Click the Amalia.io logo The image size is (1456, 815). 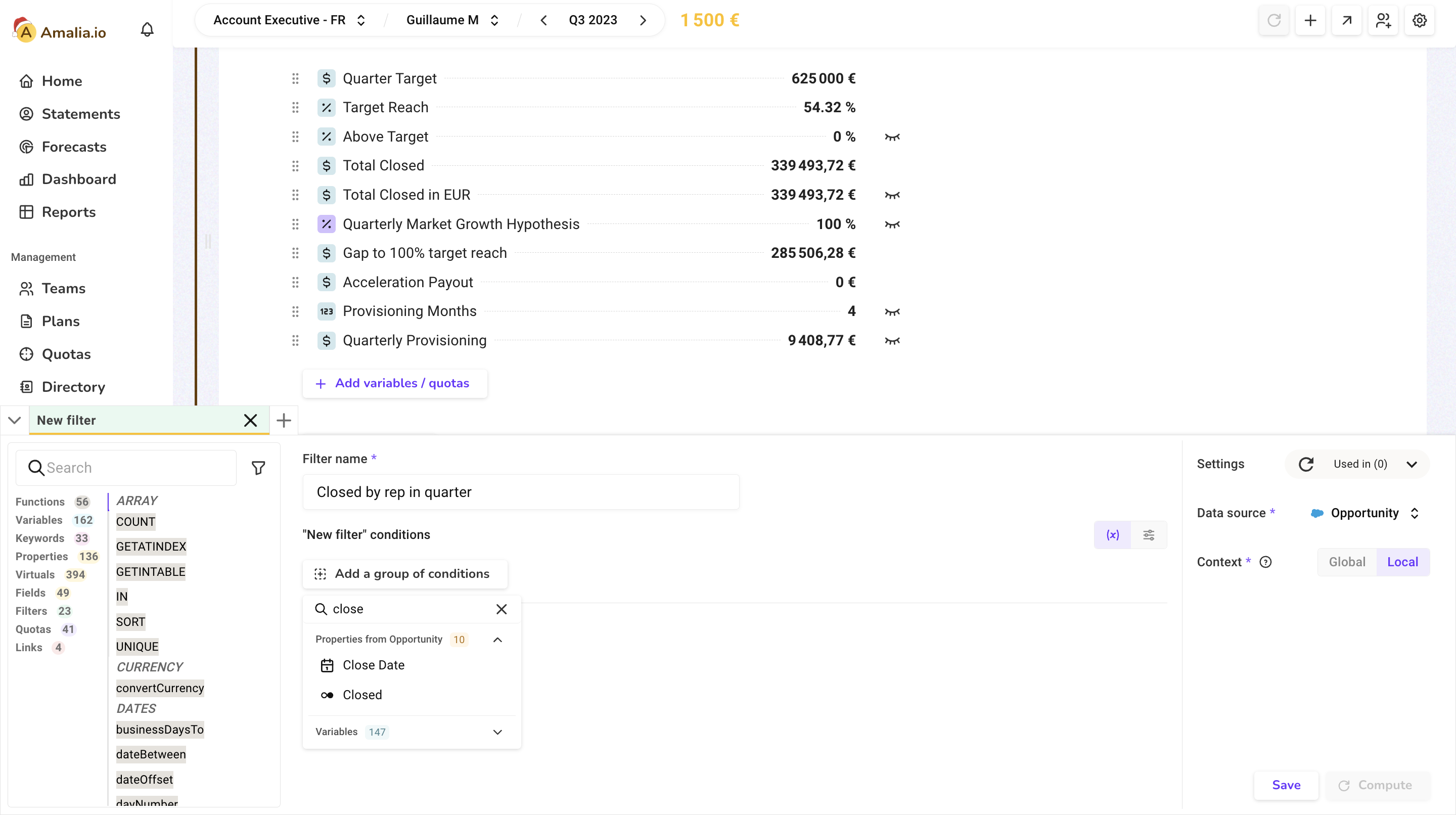coord(59,30)
